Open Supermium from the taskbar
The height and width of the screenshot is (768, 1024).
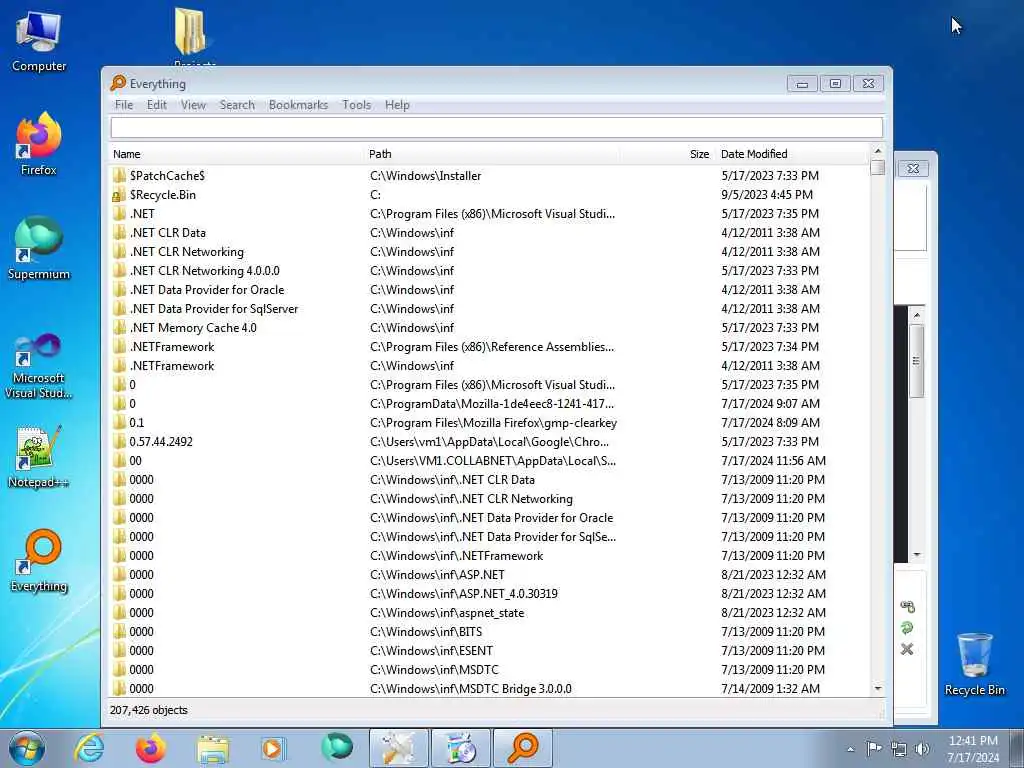(x=336, y=748)
